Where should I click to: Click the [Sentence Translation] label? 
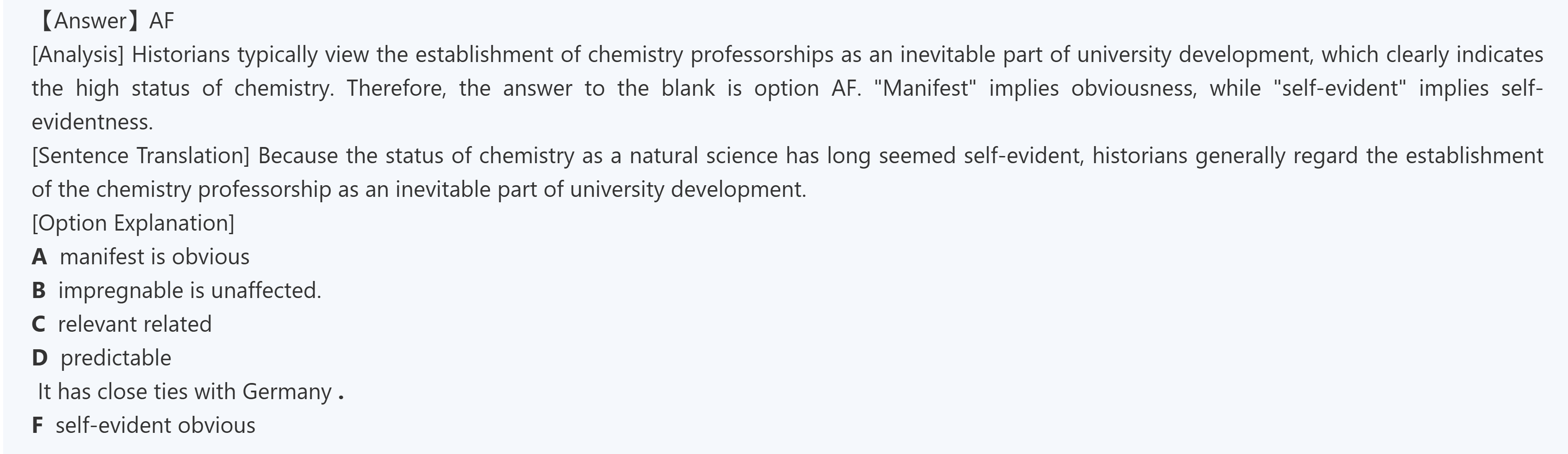(141, 156)
